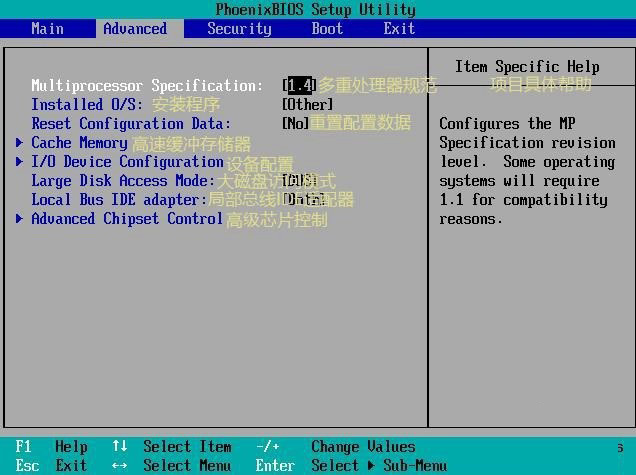
Task: Click the Item Specific Help panel heading
Action: tap(527, 67)
